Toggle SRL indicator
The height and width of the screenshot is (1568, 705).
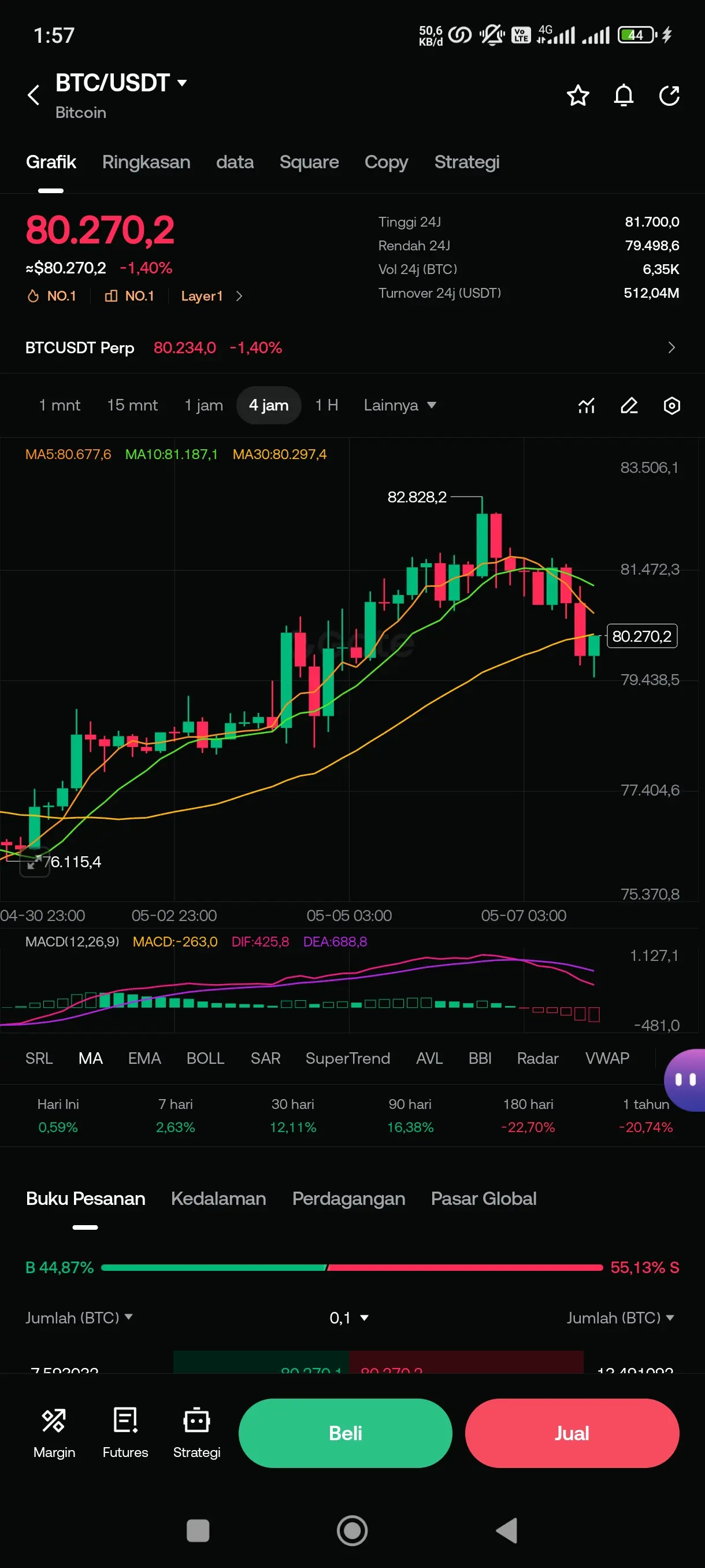click(x=39, y=1059)
